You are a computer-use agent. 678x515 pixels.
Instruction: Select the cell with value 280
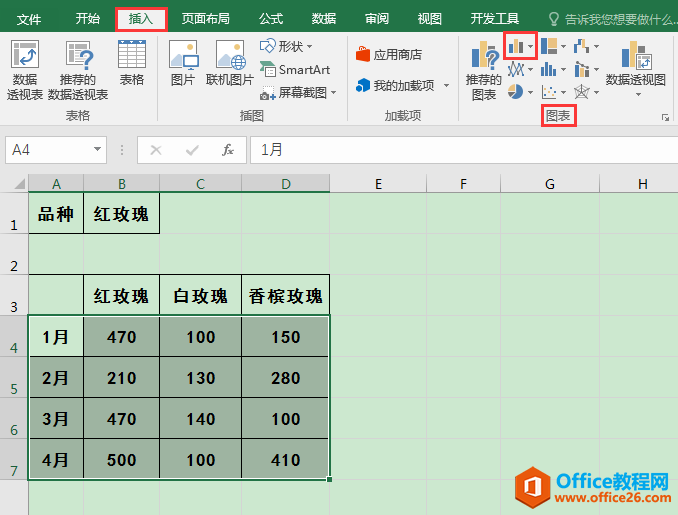[x=286, y=377]
